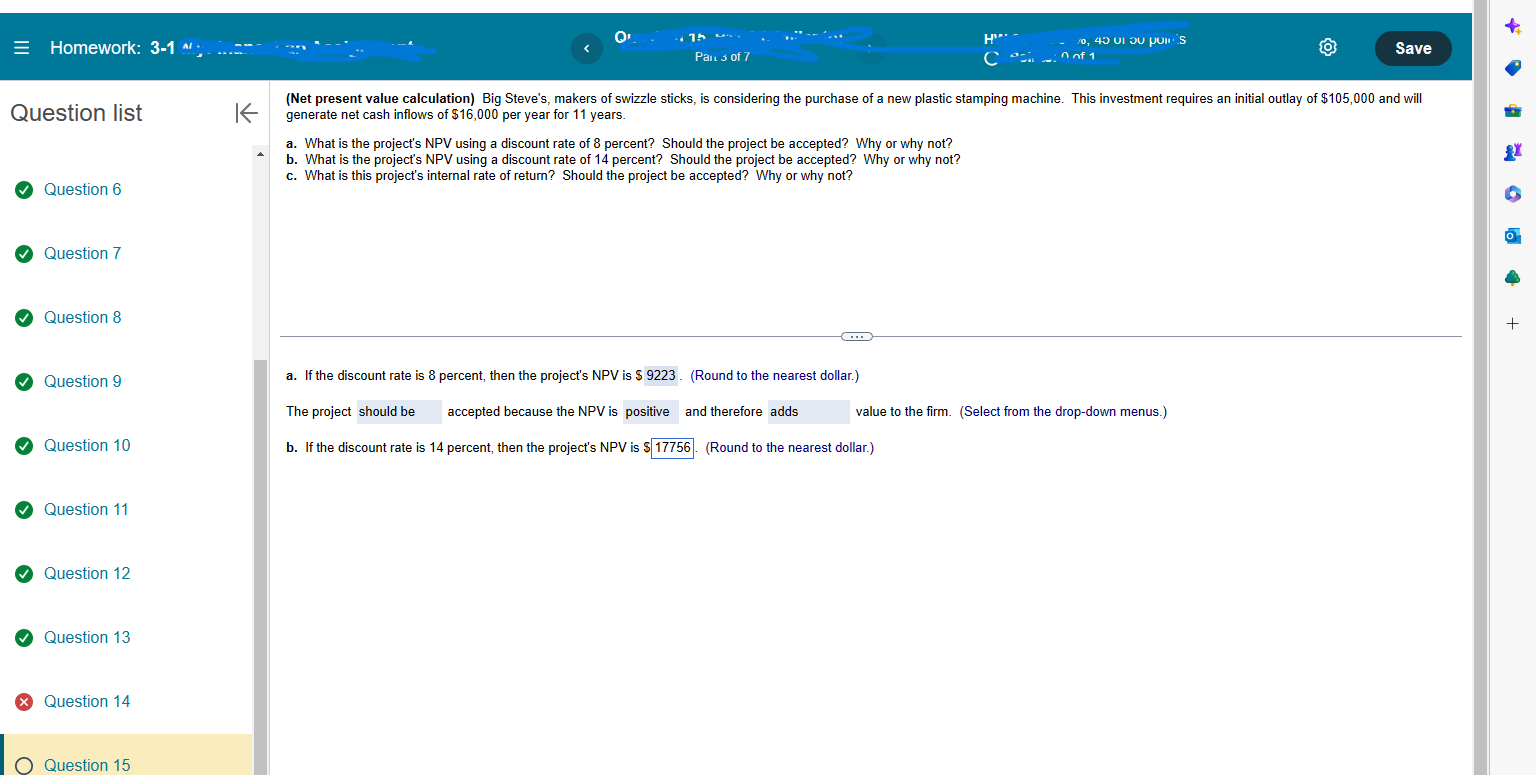Select the empty circle next to Question 15
Viewport: 1536px width, 775px height.
23,764
